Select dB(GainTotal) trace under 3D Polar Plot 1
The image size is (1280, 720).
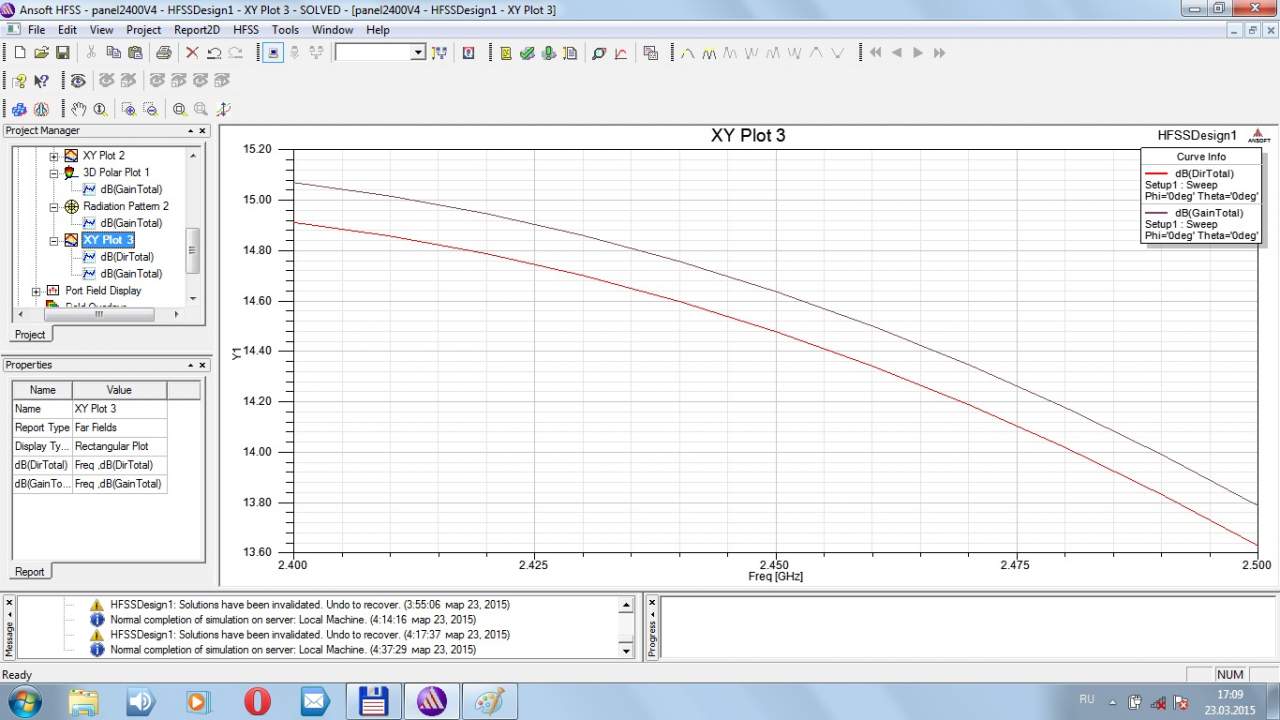tap(131, 189)
